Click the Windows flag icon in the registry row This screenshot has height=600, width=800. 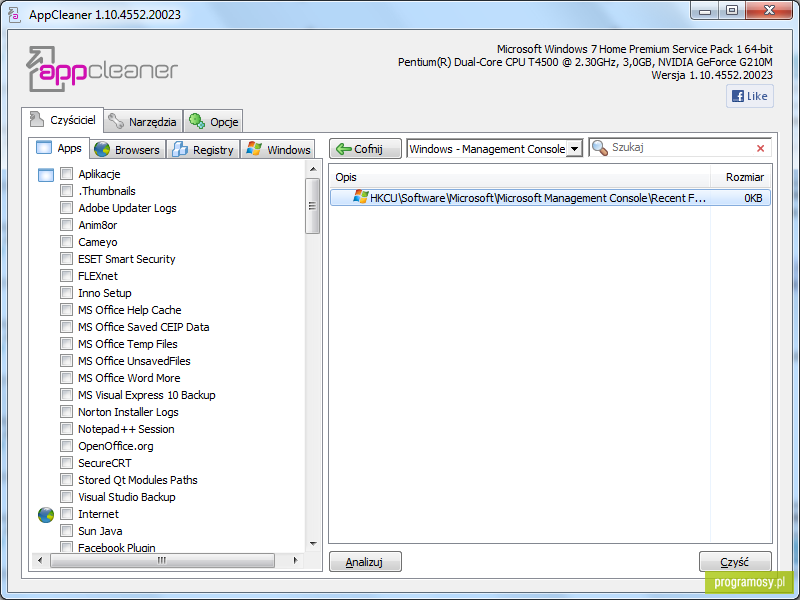point(360,197)
